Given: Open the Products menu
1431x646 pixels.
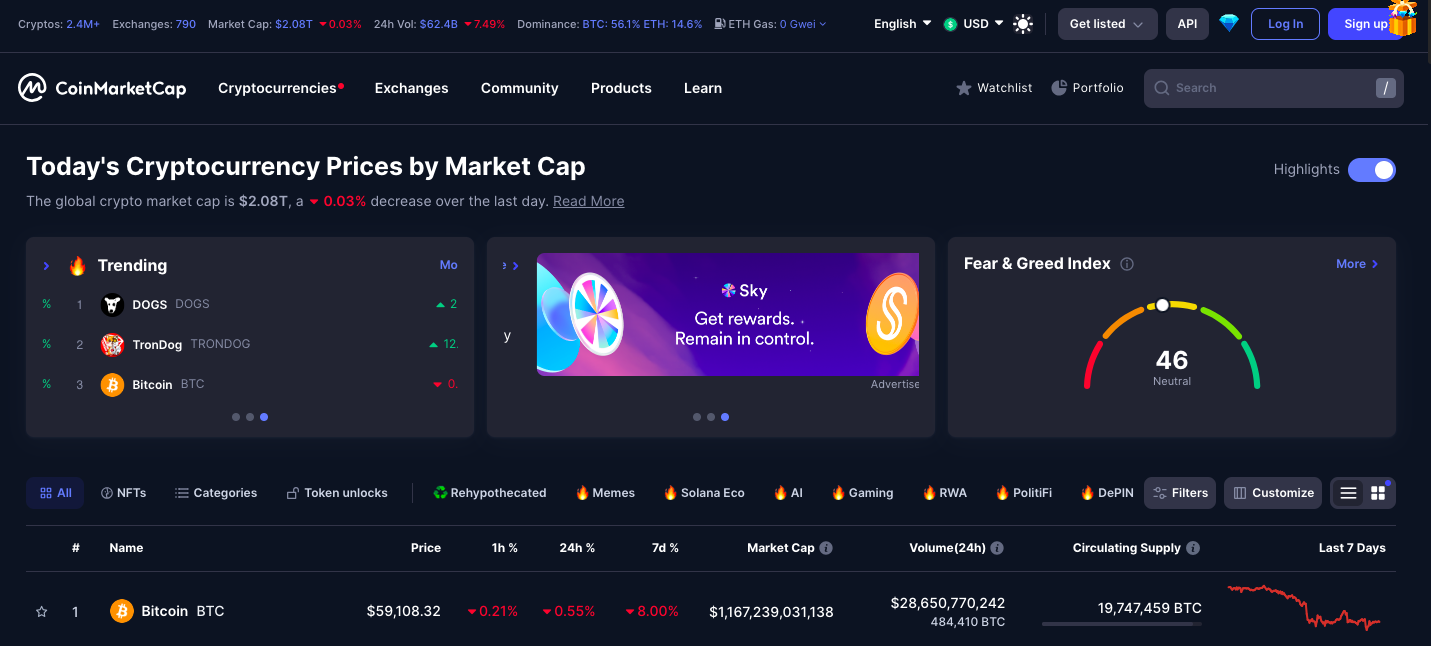Looking at the screenshot, I should (621, 88).
